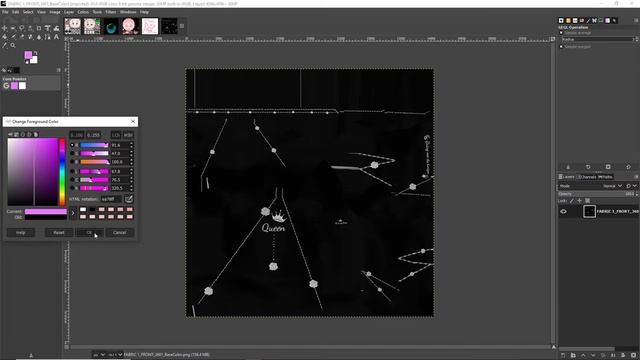
Task: Delete tool preset icon in Tool Options
Action: pos(608,167)
